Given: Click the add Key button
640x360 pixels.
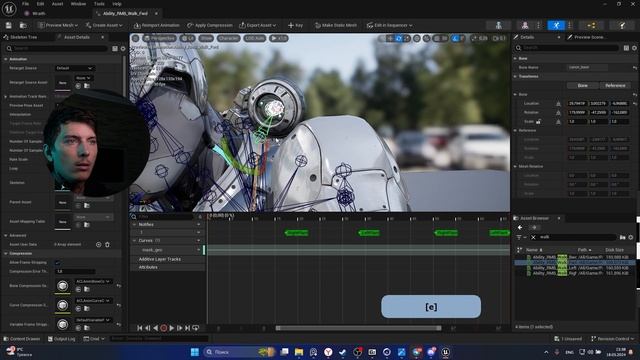Looking at the screenshot, I should click(x=295, y=25).
